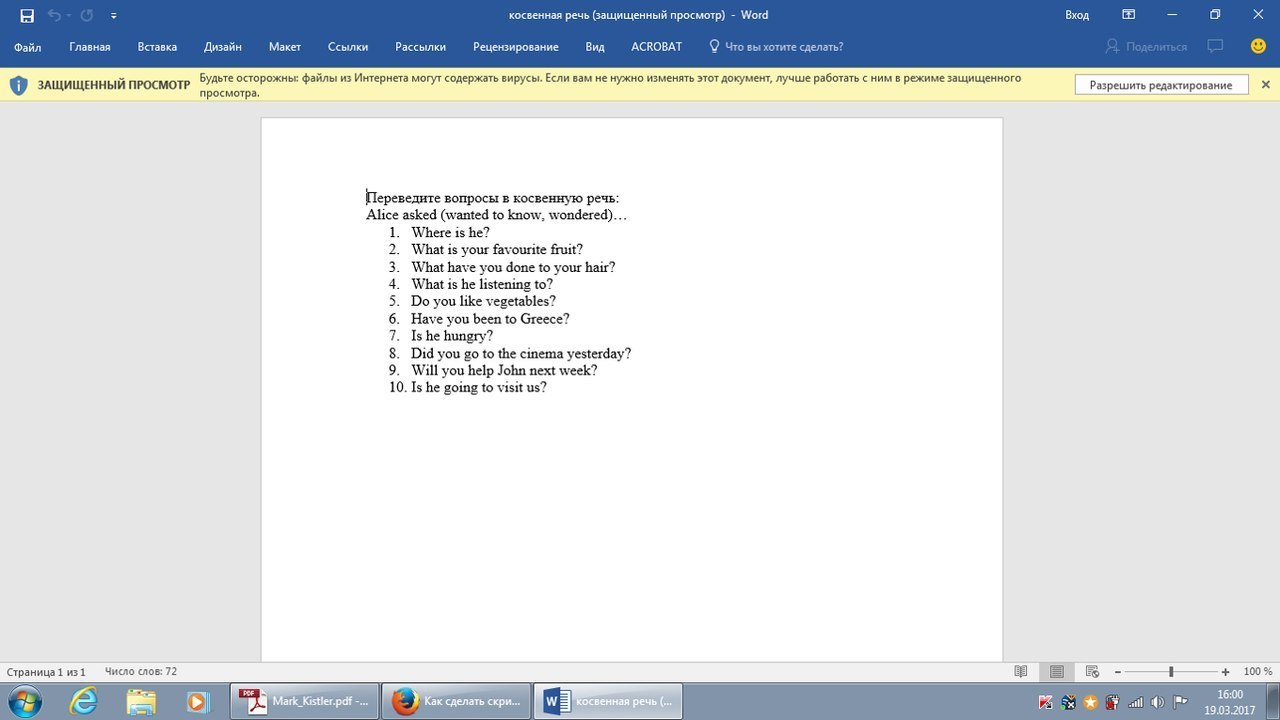Click the smiley feedback icon
The image size is (1280, 720).
click(x=1258, y=46)
